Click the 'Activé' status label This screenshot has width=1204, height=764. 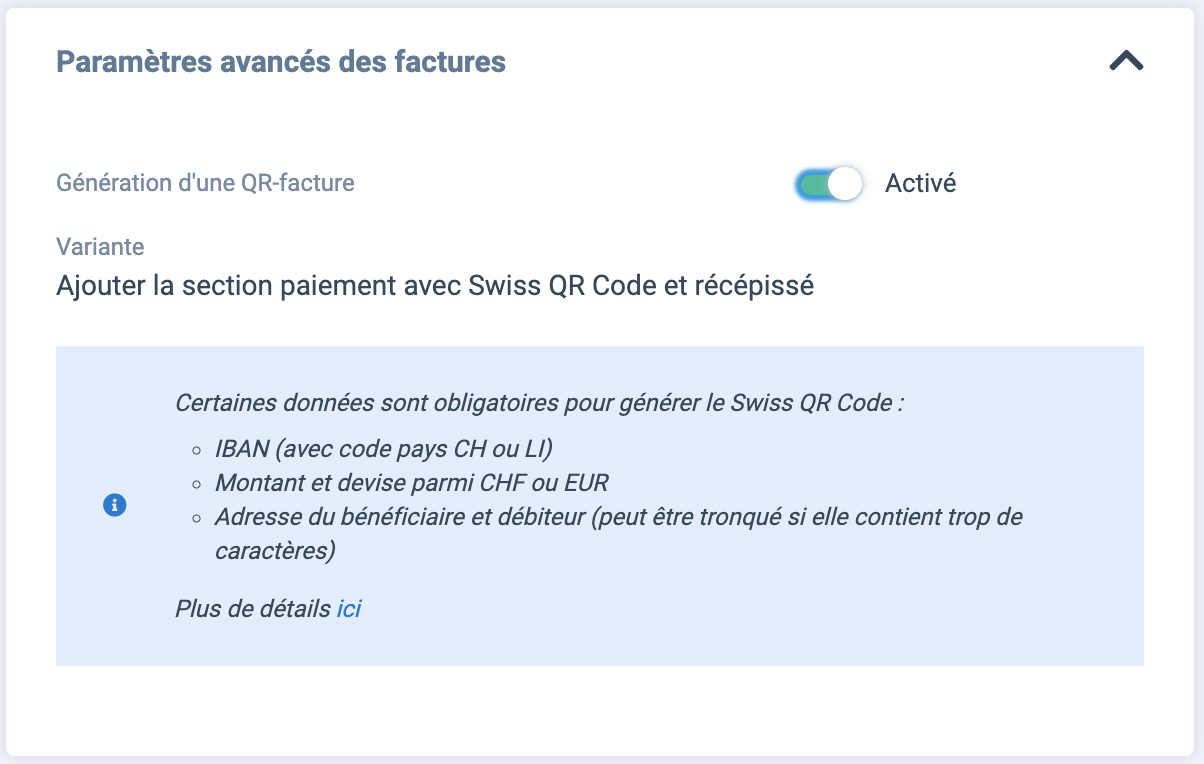pos(921,184)
